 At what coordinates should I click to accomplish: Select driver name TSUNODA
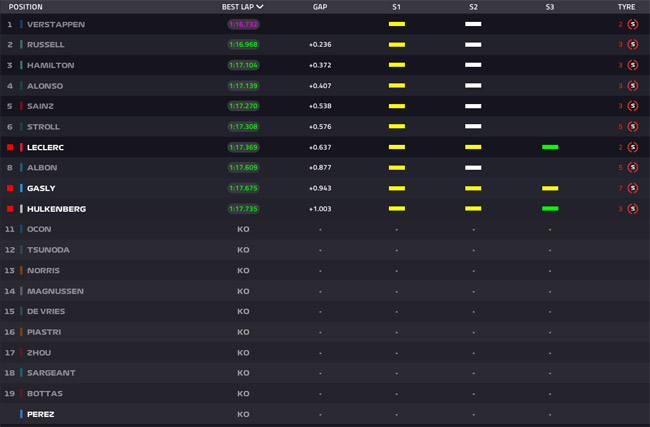[x=48, y=250]
